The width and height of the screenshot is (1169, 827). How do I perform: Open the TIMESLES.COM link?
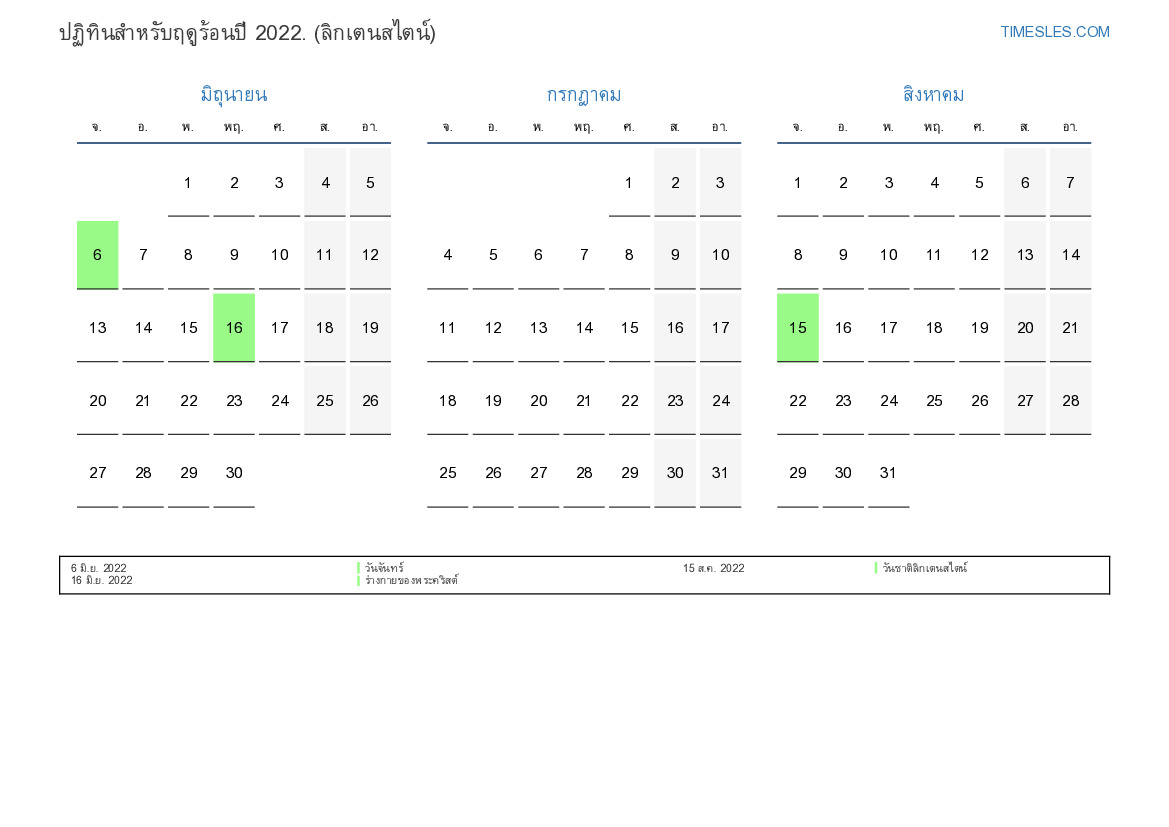[x=1054, y=32]
